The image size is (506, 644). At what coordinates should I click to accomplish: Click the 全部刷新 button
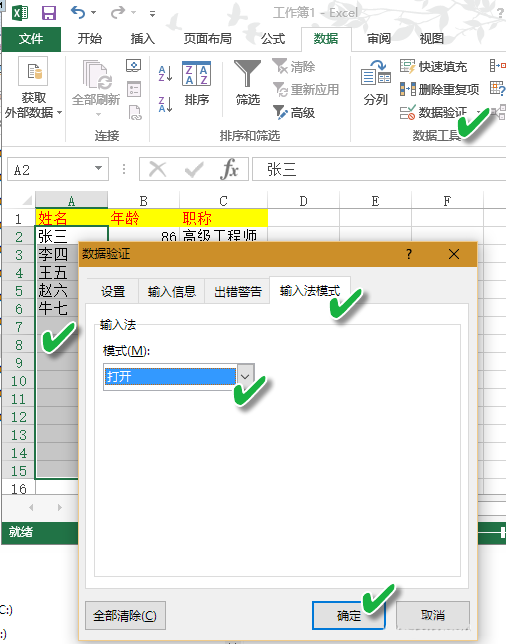click(x=96, y=88)
